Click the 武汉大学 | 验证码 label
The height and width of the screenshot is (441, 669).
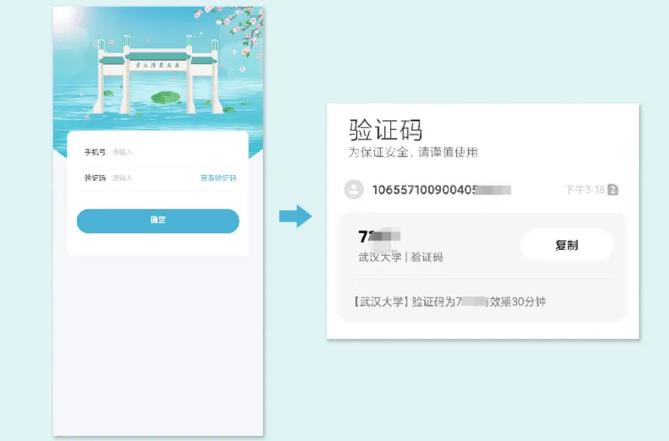[x=401, y=257]
